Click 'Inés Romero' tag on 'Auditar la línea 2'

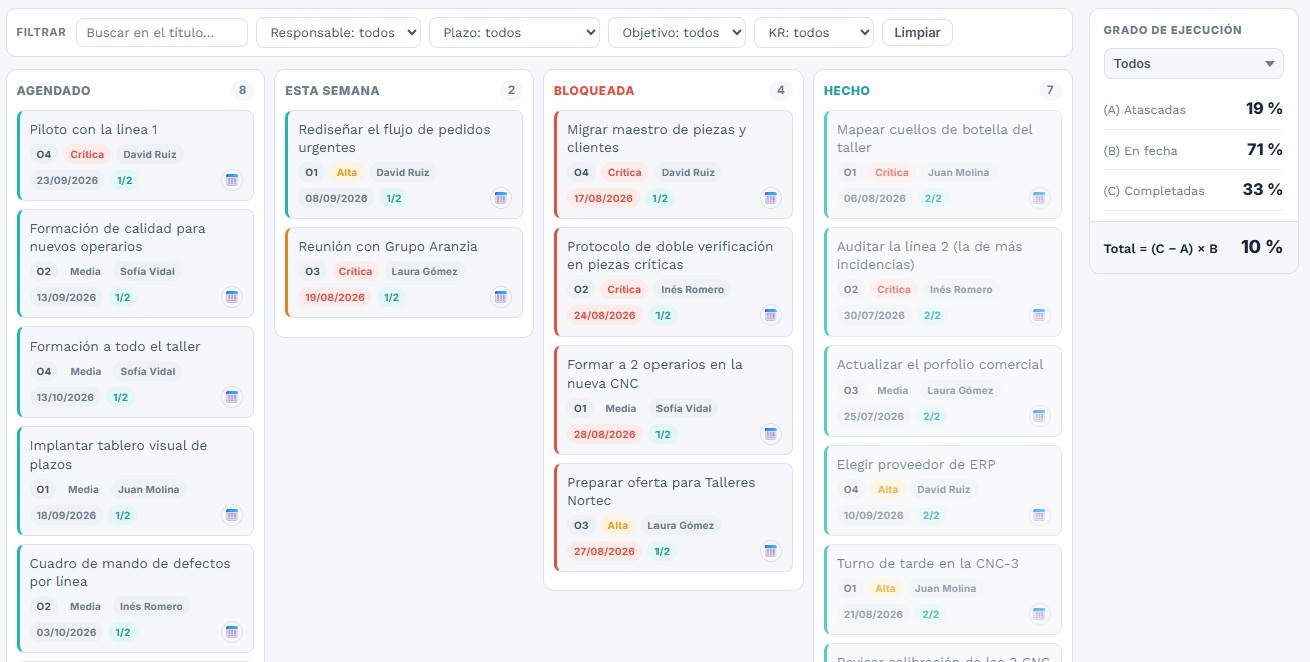(961, 290)
